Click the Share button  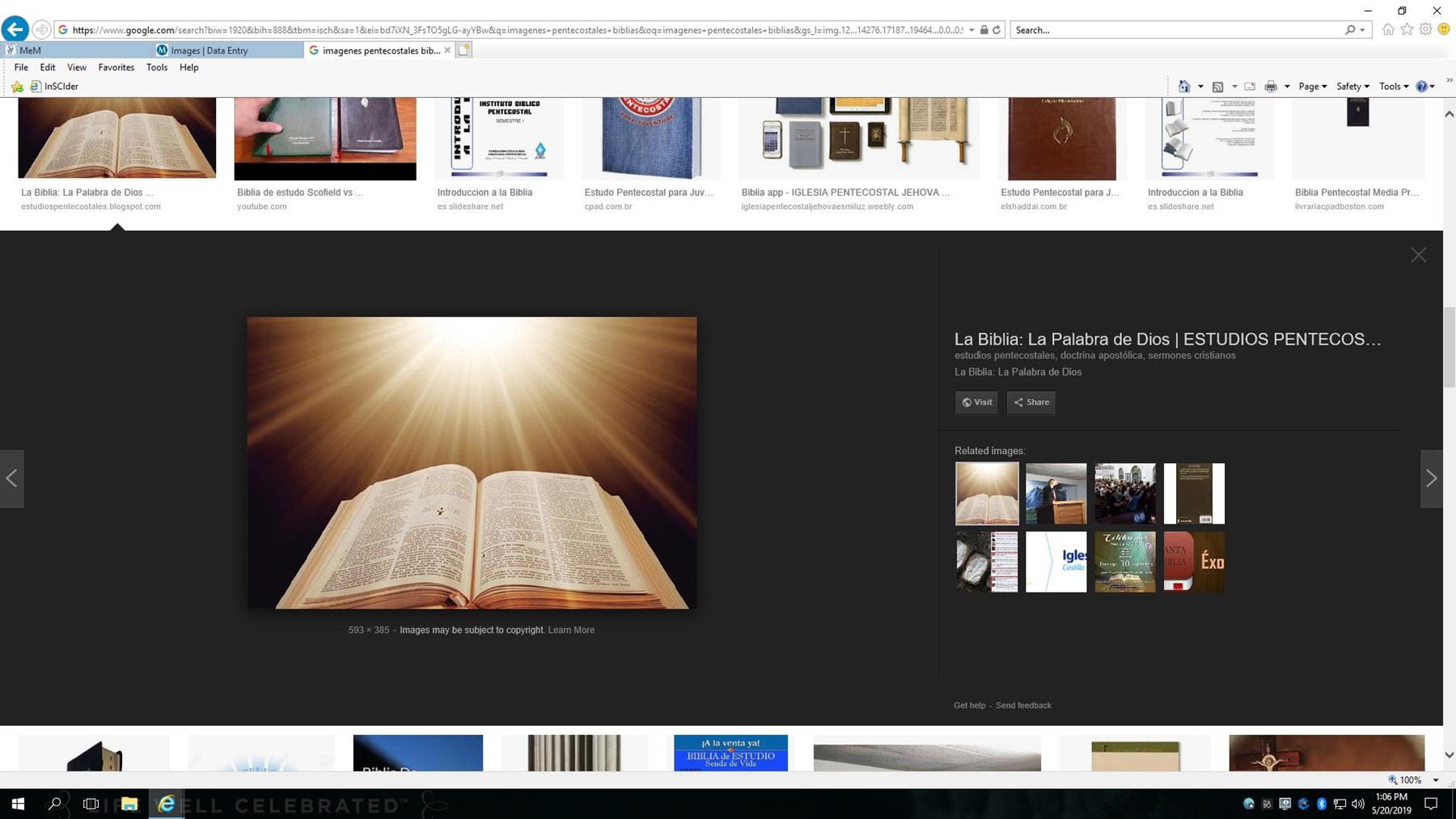click(x=1031, y=402)
